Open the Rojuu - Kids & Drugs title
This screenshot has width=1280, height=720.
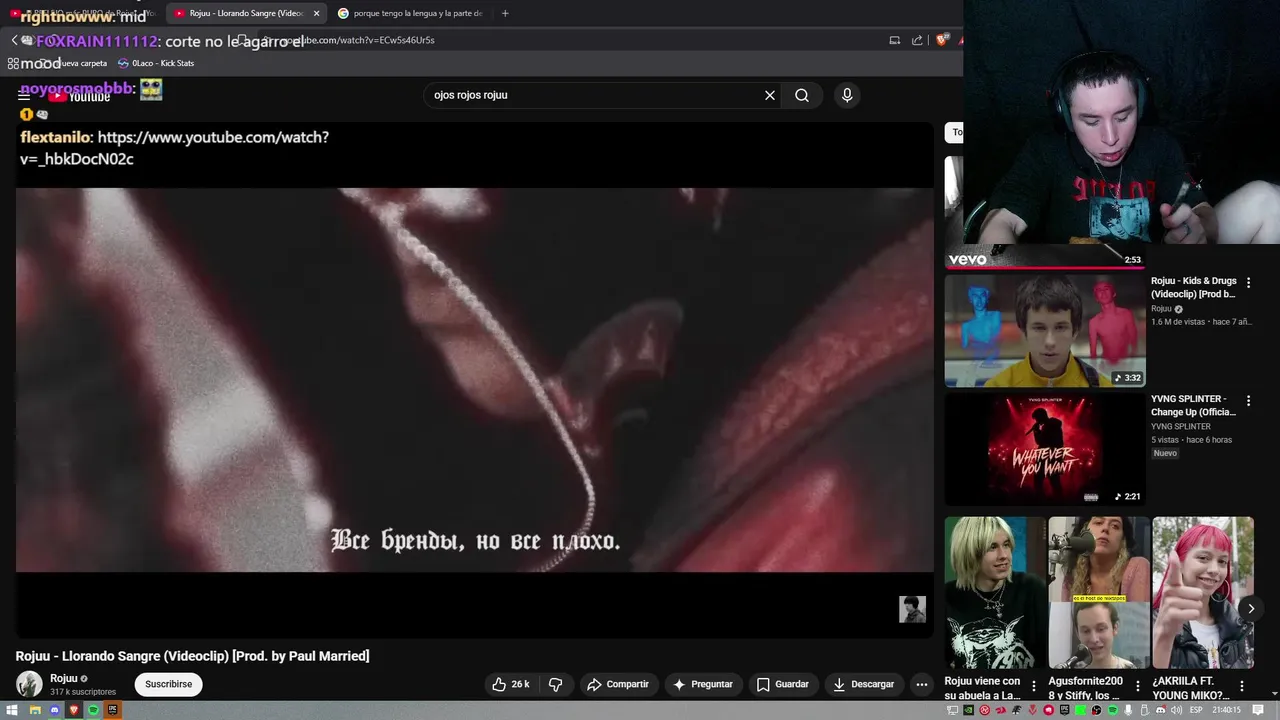tap(1193, 288)
